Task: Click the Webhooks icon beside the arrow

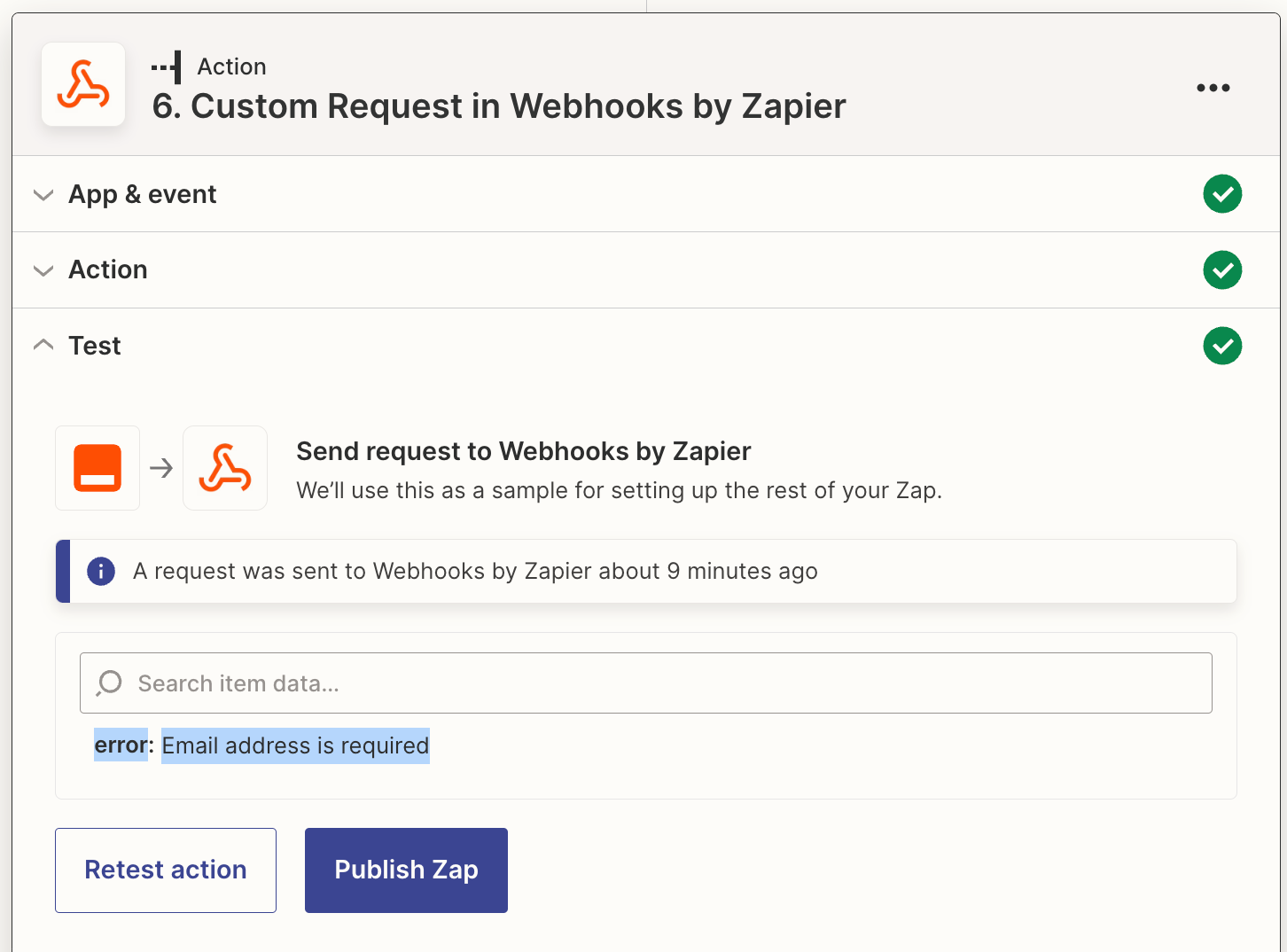Action: coord(225,468)
